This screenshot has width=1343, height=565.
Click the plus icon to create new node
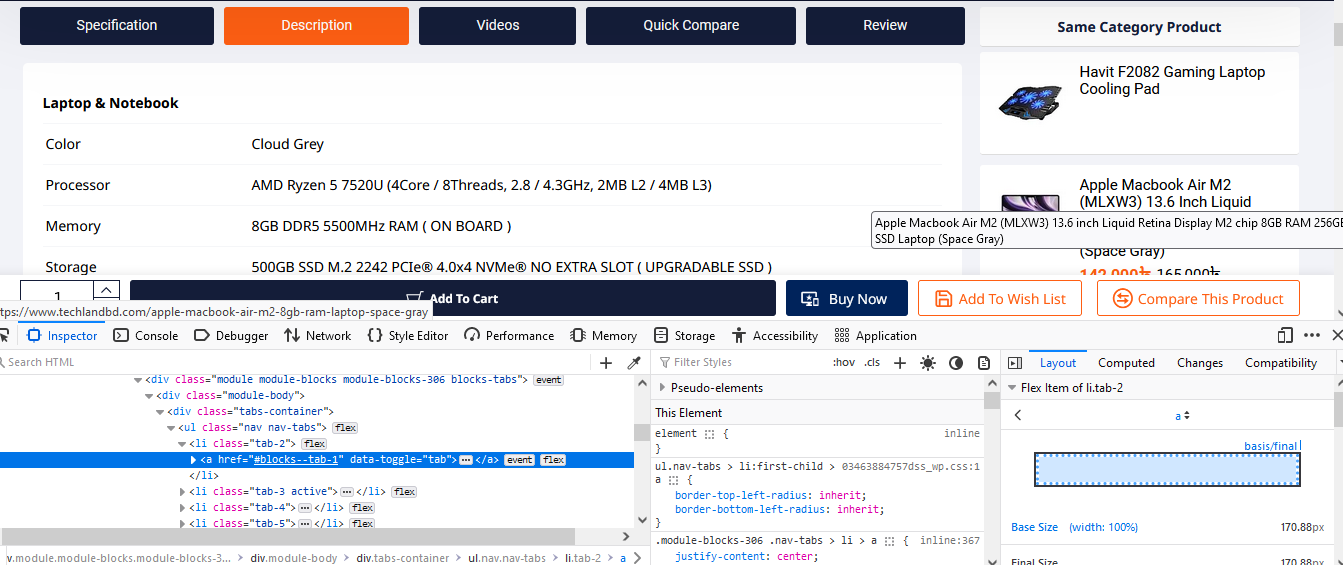point(606,363)
